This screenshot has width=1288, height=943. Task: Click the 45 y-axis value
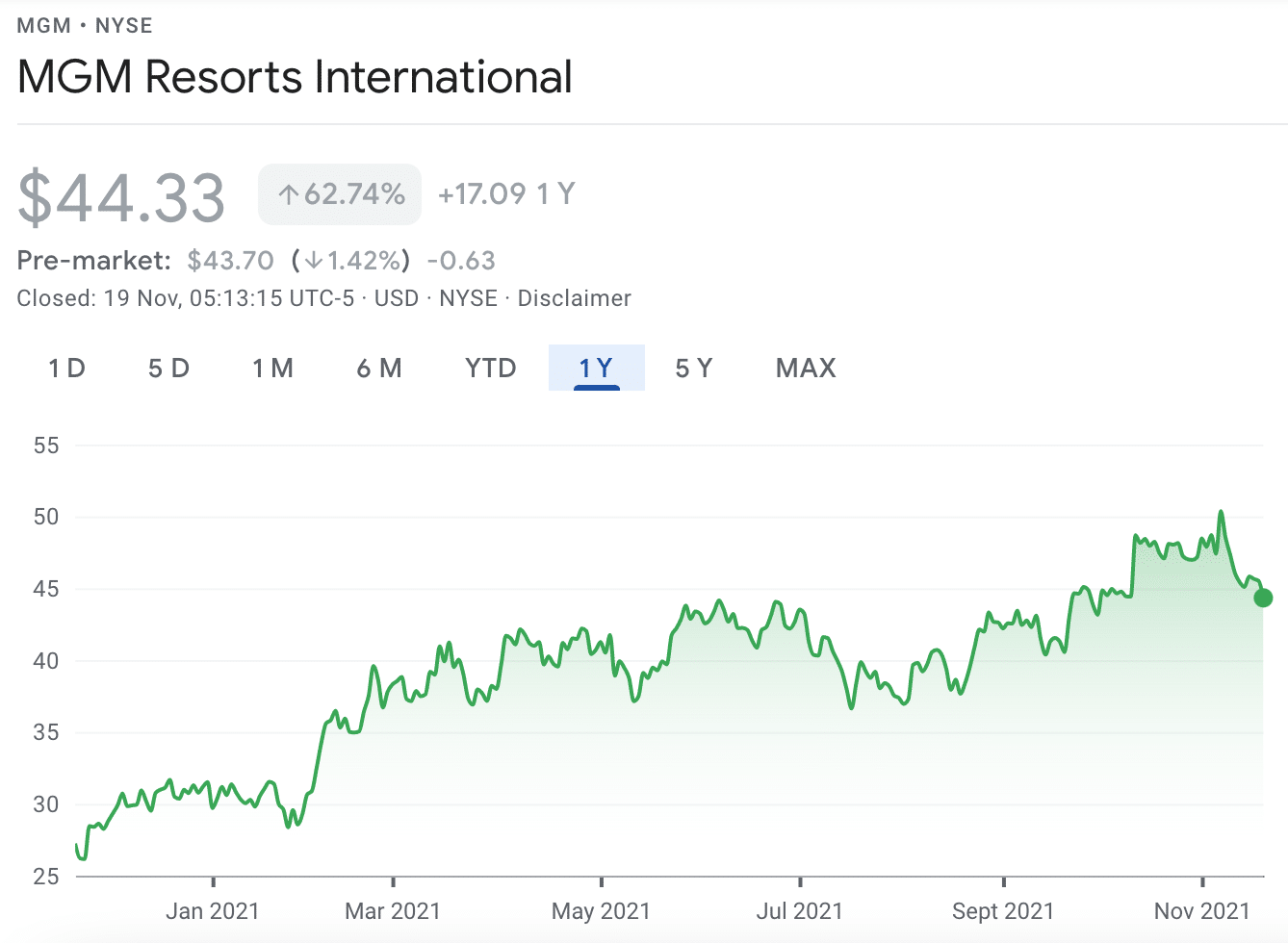pos(46,589)
